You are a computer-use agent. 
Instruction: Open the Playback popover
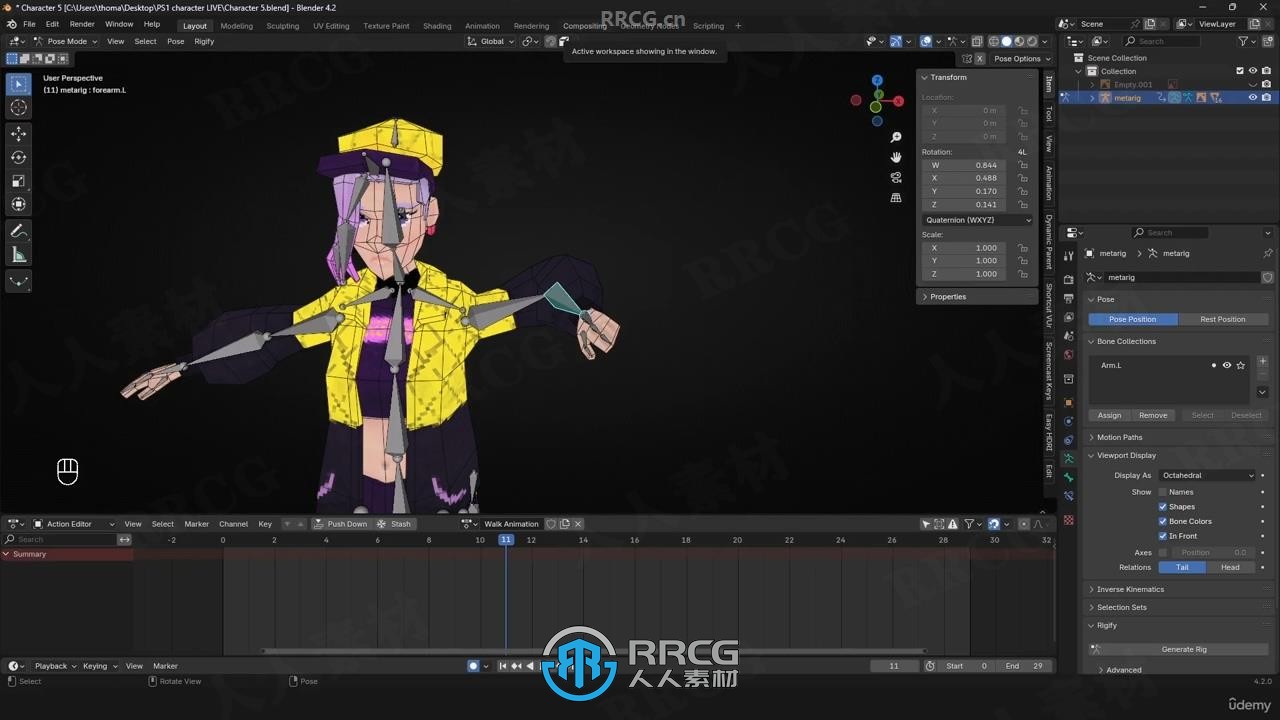coord(55,666)
